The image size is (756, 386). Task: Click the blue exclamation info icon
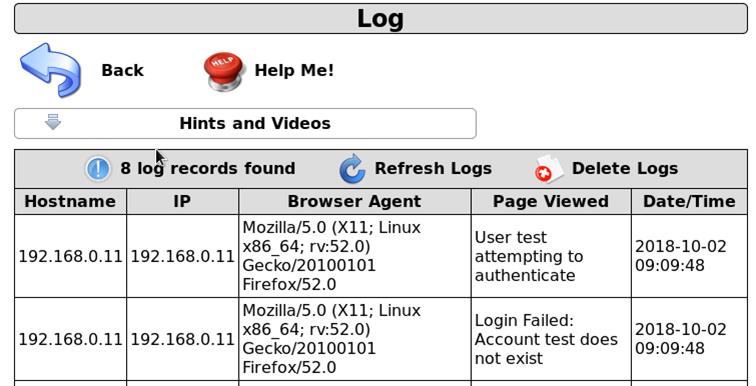pos(98,169)
